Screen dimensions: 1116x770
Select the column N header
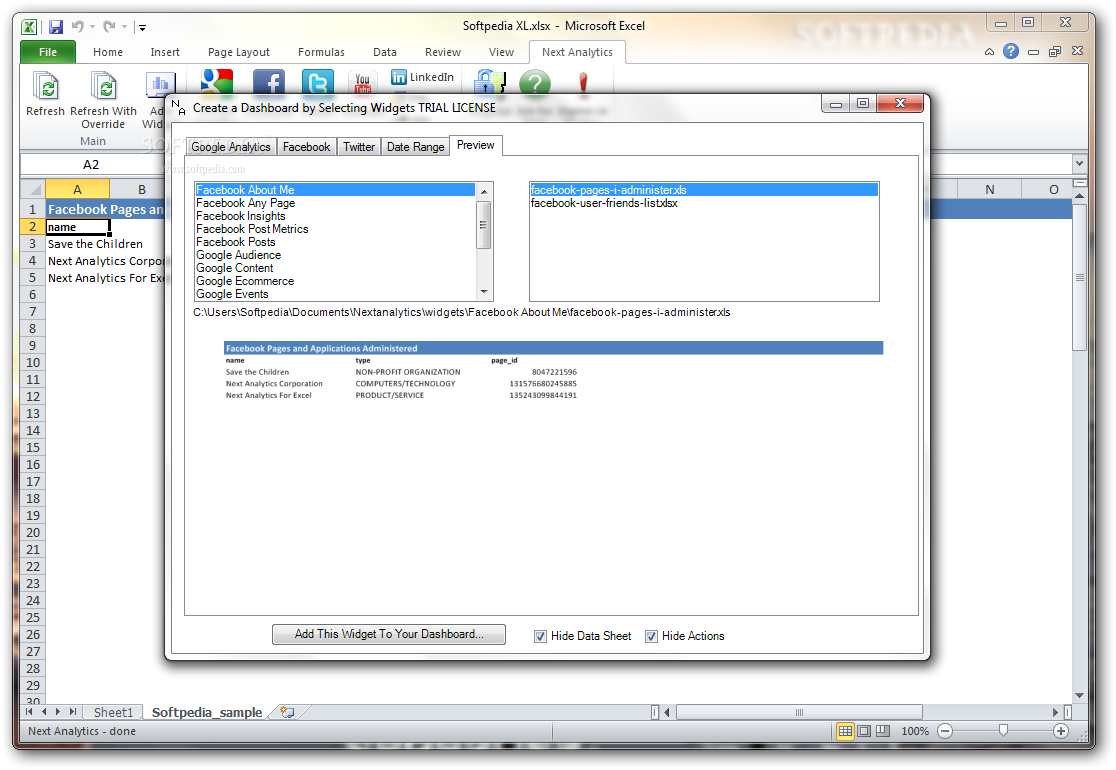pyautogui.click(x=989, y=189)
